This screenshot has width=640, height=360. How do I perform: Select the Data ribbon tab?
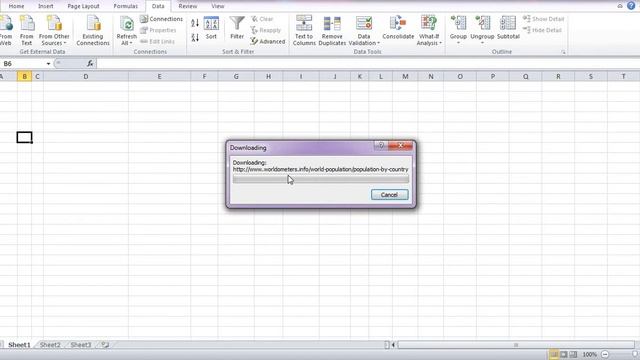(x=158, y=6)
